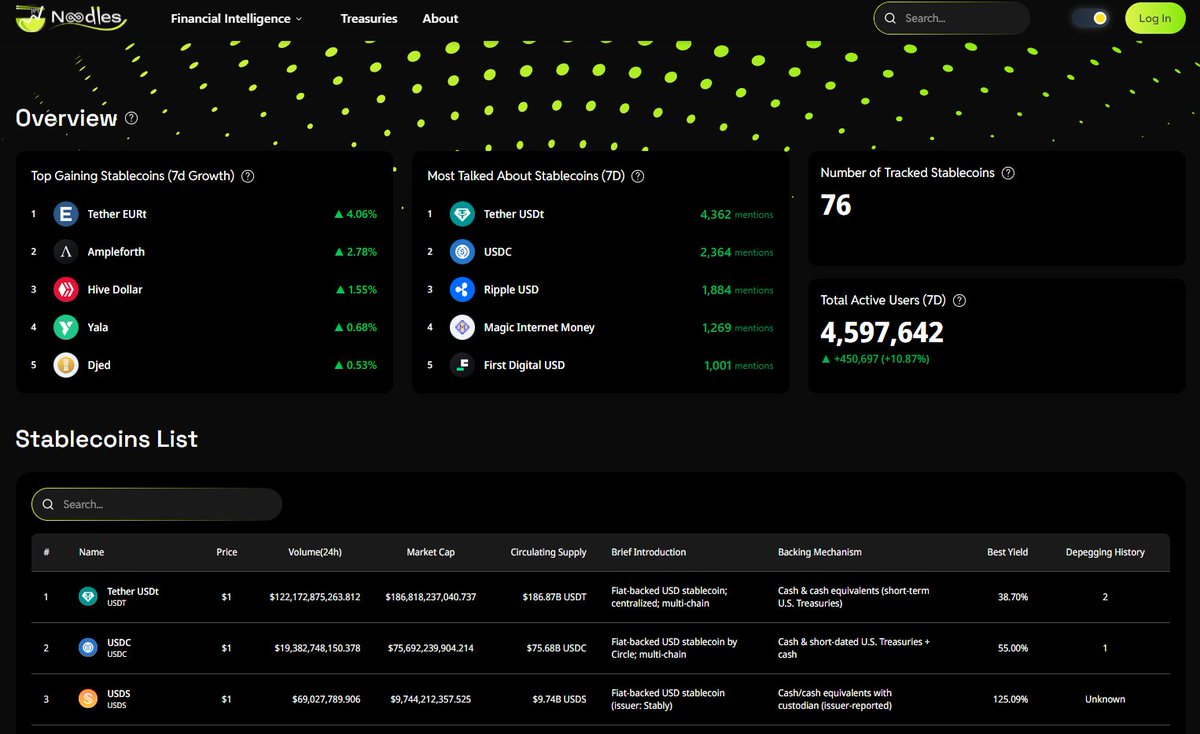
Task: Sort table by Price column header
Action: (227, 552)
